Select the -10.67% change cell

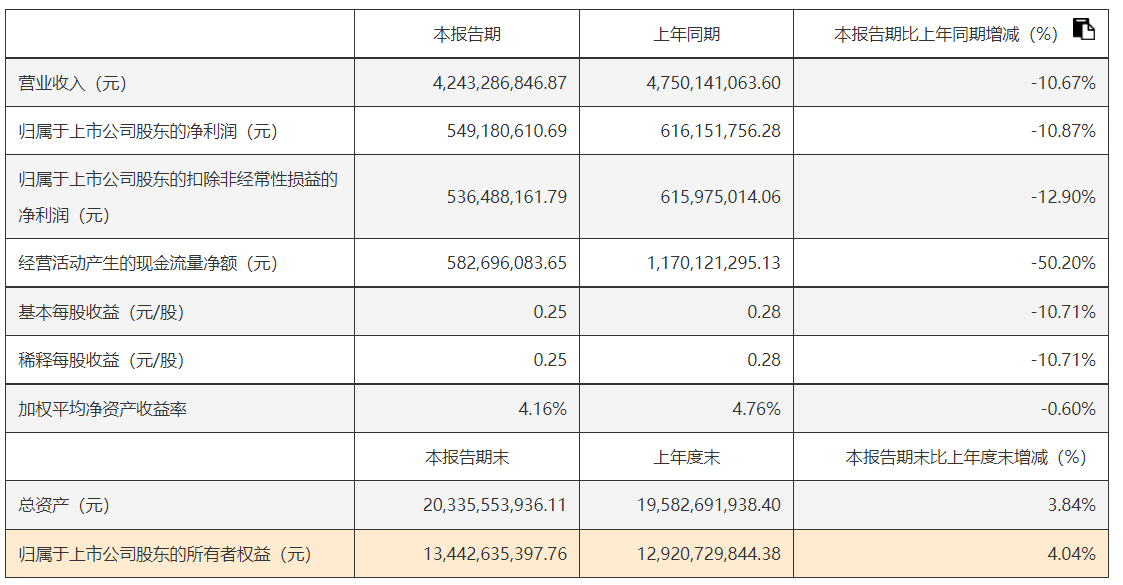click(1063, 83)
